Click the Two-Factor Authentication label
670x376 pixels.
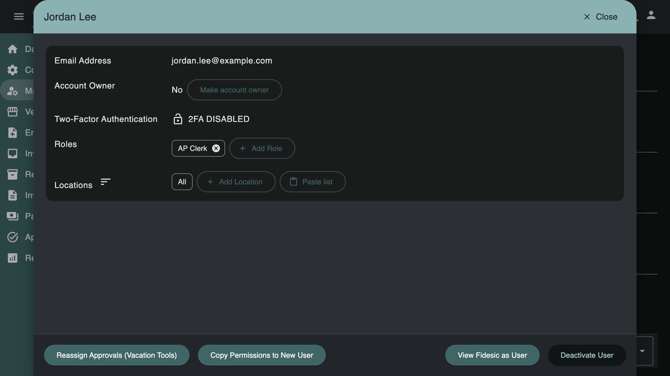pos(106,119)
